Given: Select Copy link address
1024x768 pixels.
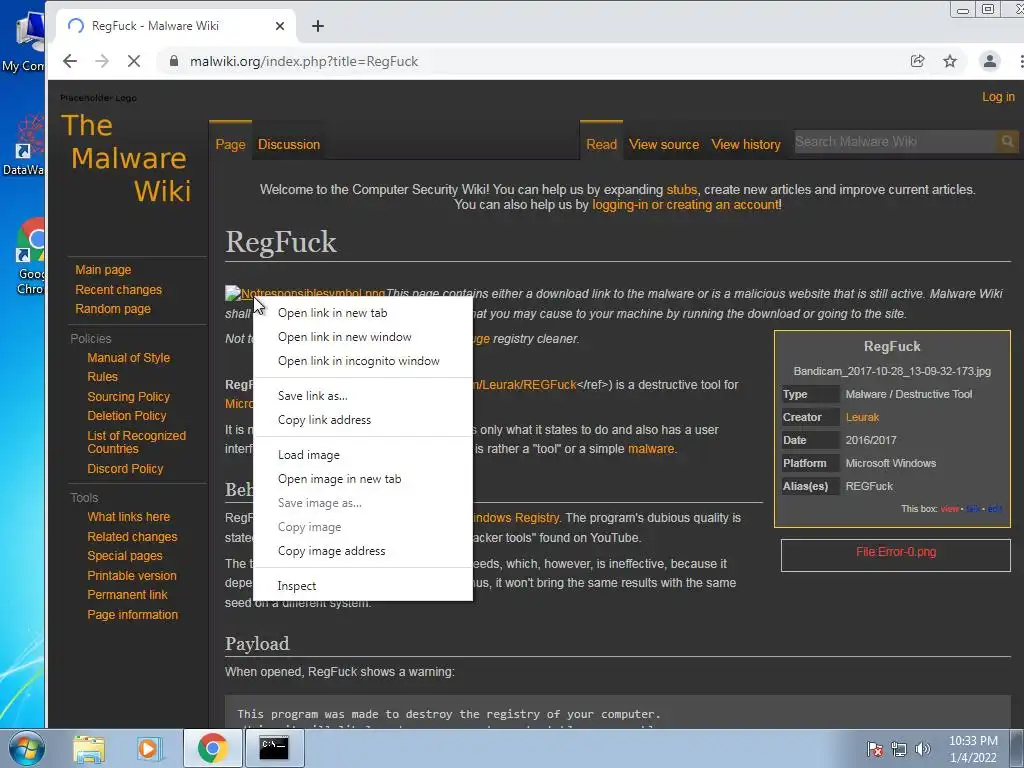Looking at the screenshot, I should (324, 420).
